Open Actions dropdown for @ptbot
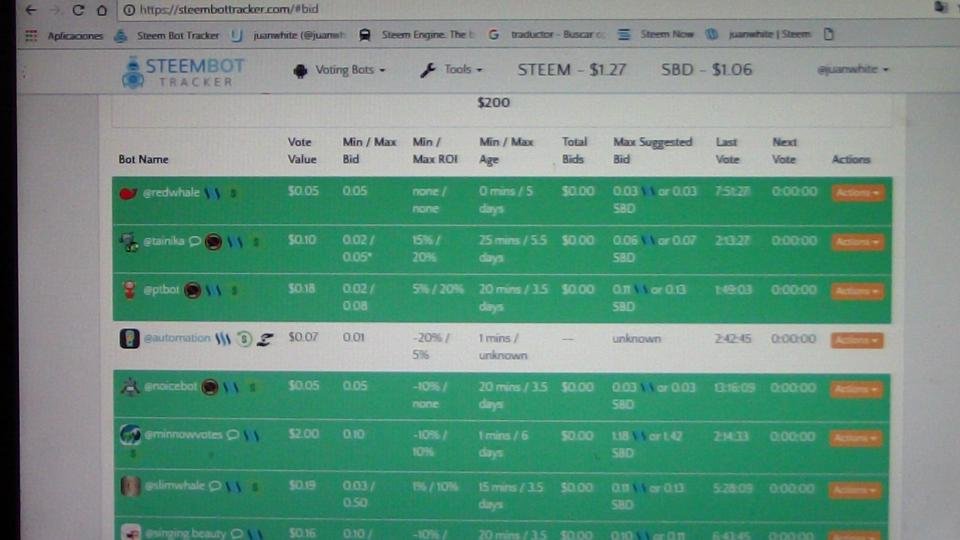Viewport: 960px width, 540px height. pos(857,291)
